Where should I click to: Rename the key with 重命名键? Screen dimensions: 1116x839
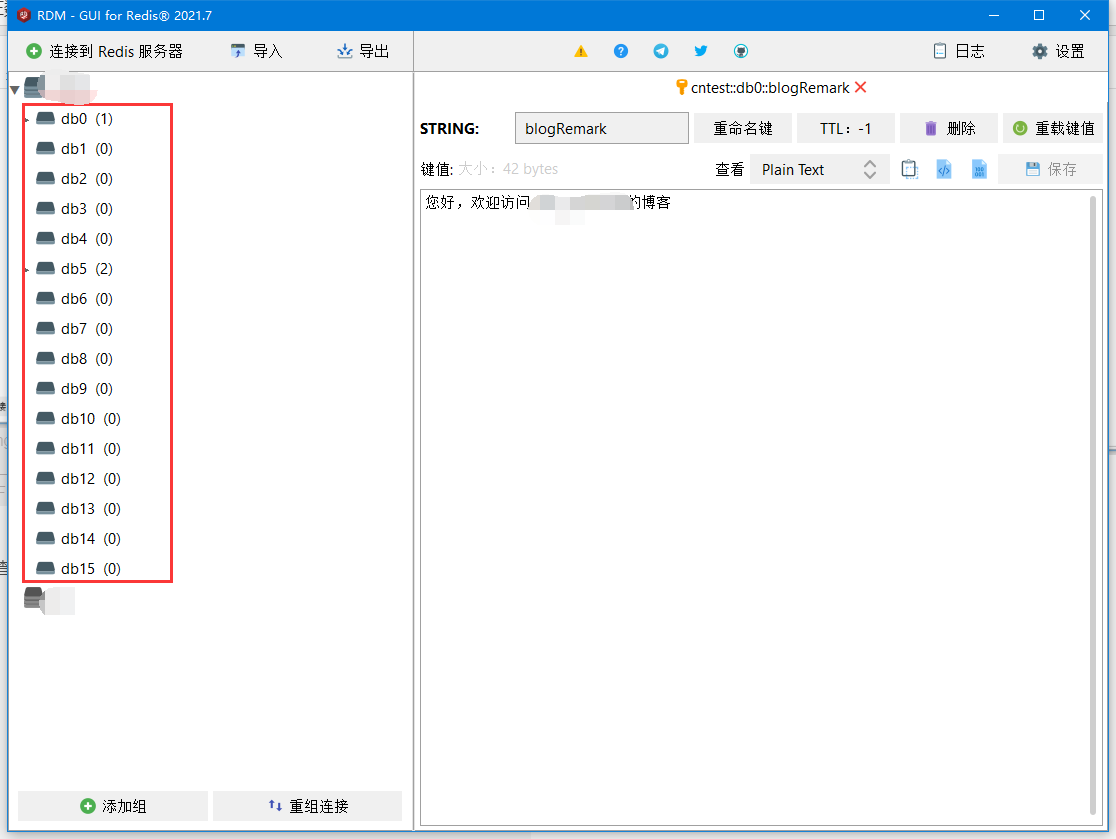pyautogui.click(x=743, y=128)
